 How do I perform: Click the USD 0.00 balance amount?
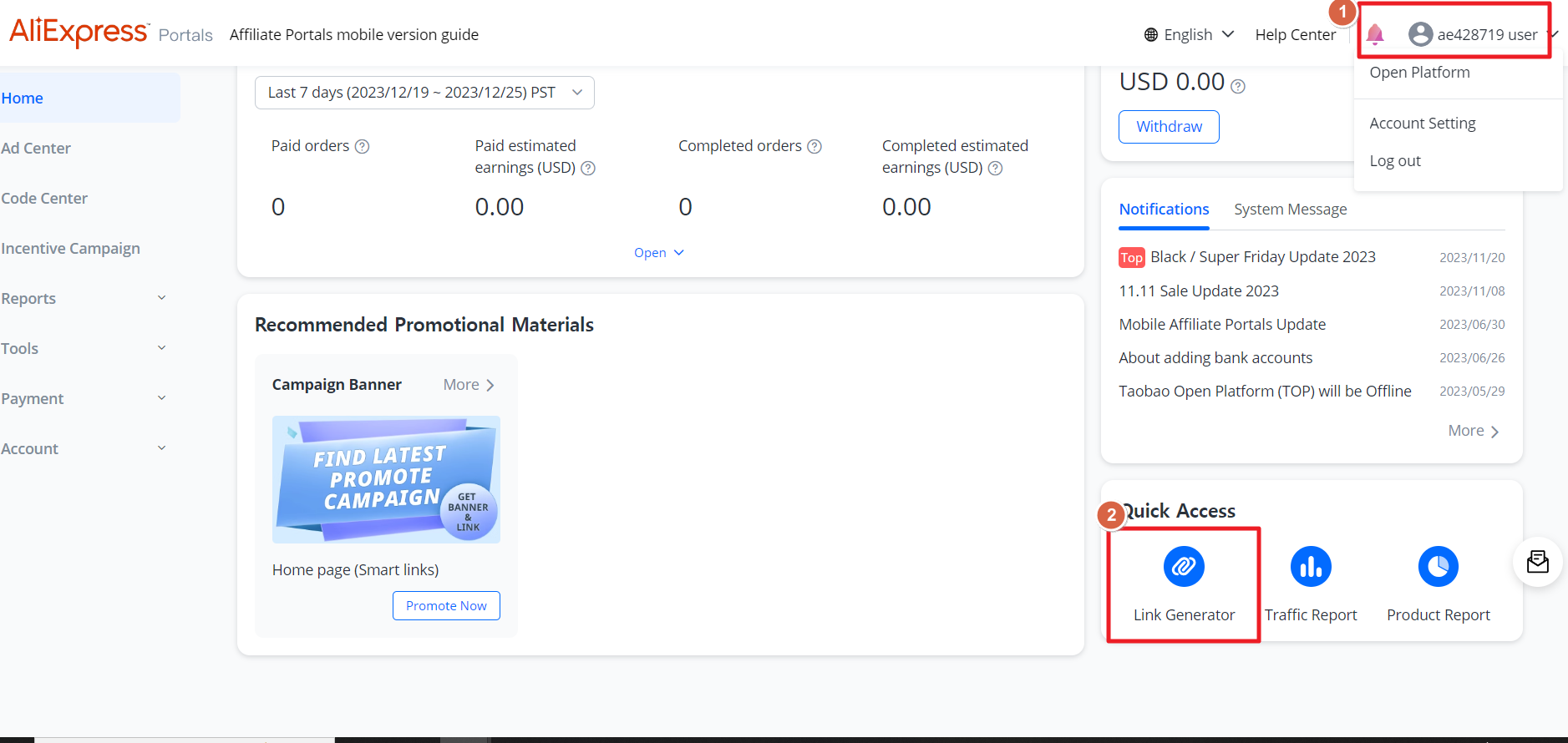click(x=1172, y=82)
